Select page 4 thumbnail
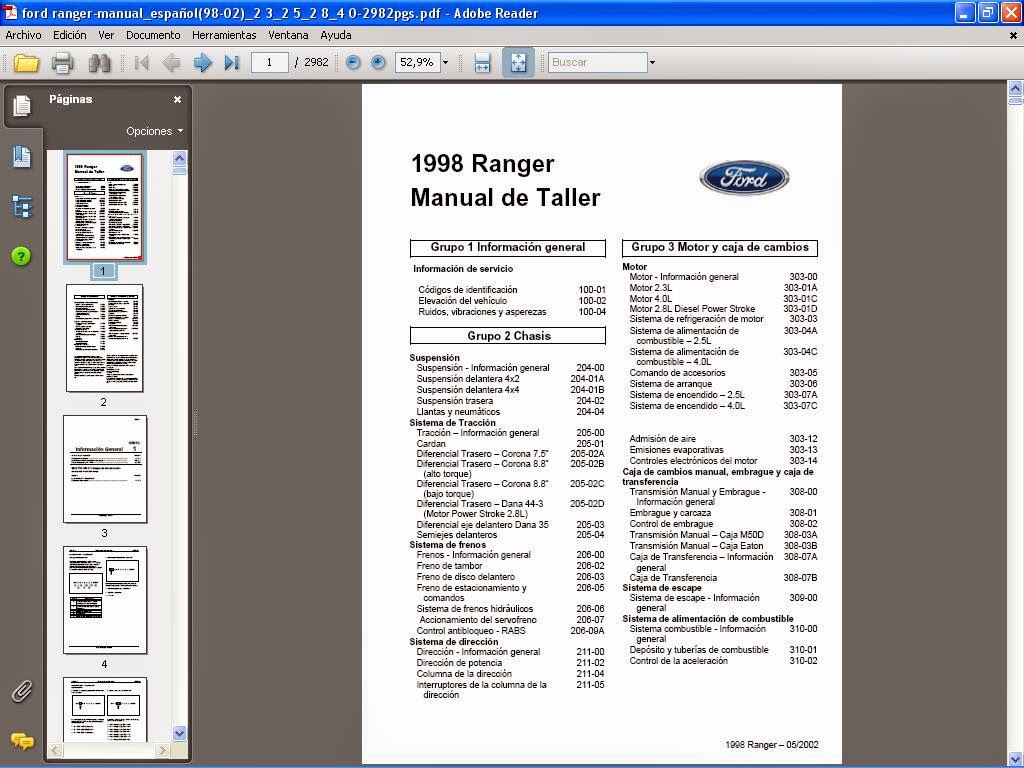This screenshot has width=1024, height=768. [104, 600]
